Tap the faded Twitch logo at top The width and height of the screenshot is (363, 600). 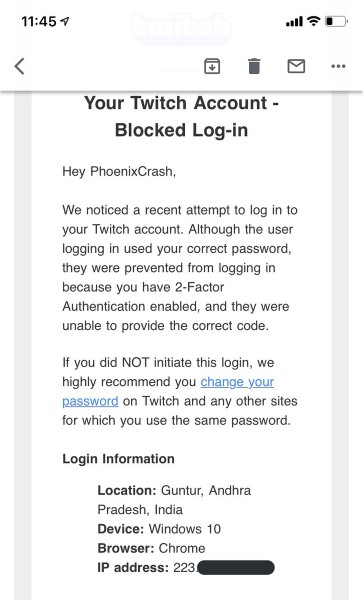pos(182,27)
